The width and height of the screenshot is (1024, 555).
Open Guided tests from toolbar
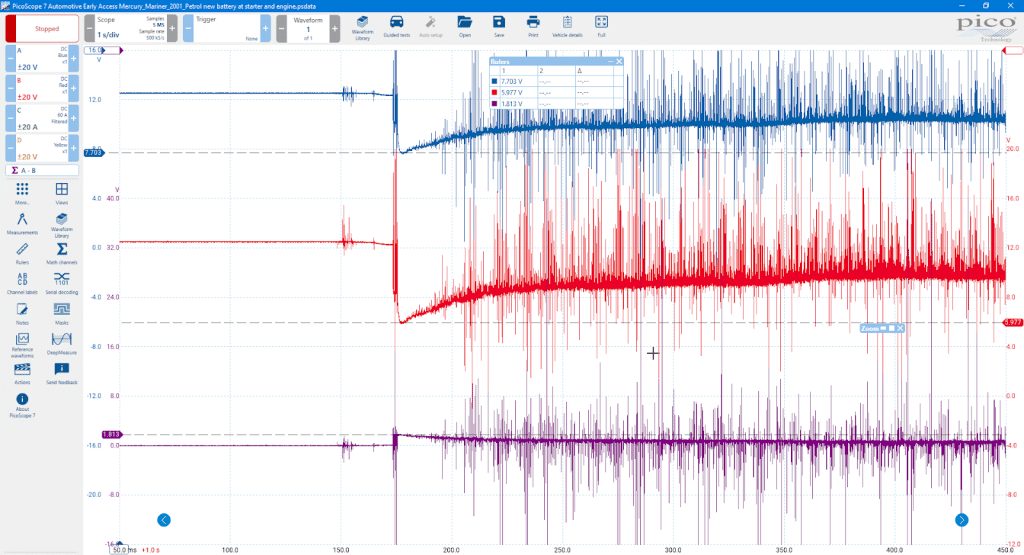click(x=396, y=27)
